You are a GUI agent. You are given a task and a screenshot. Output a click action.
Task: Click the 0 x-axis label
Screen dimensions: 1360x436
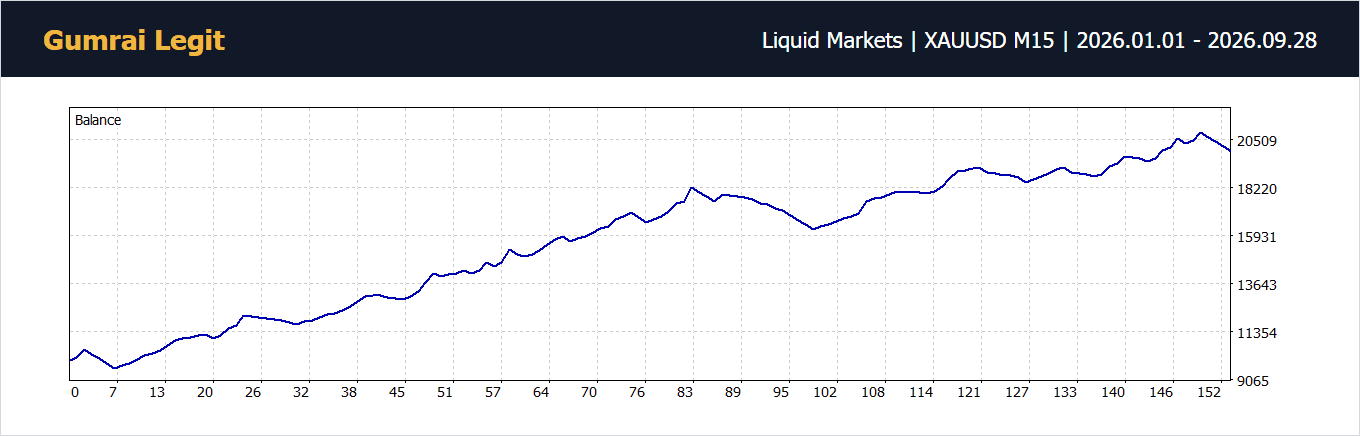(74, 393)
